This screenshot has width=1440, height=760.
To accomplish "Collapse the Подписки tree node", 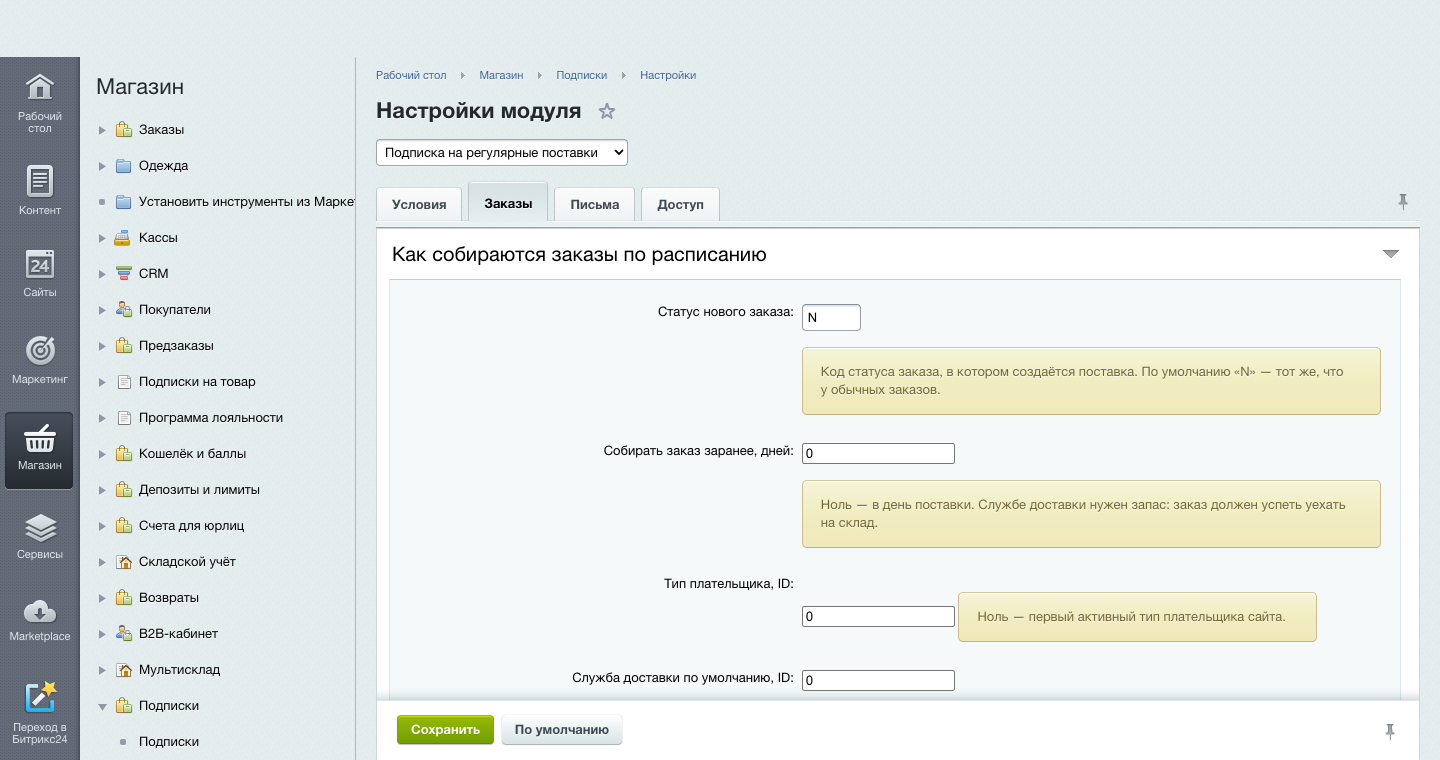I will [102, 706].
